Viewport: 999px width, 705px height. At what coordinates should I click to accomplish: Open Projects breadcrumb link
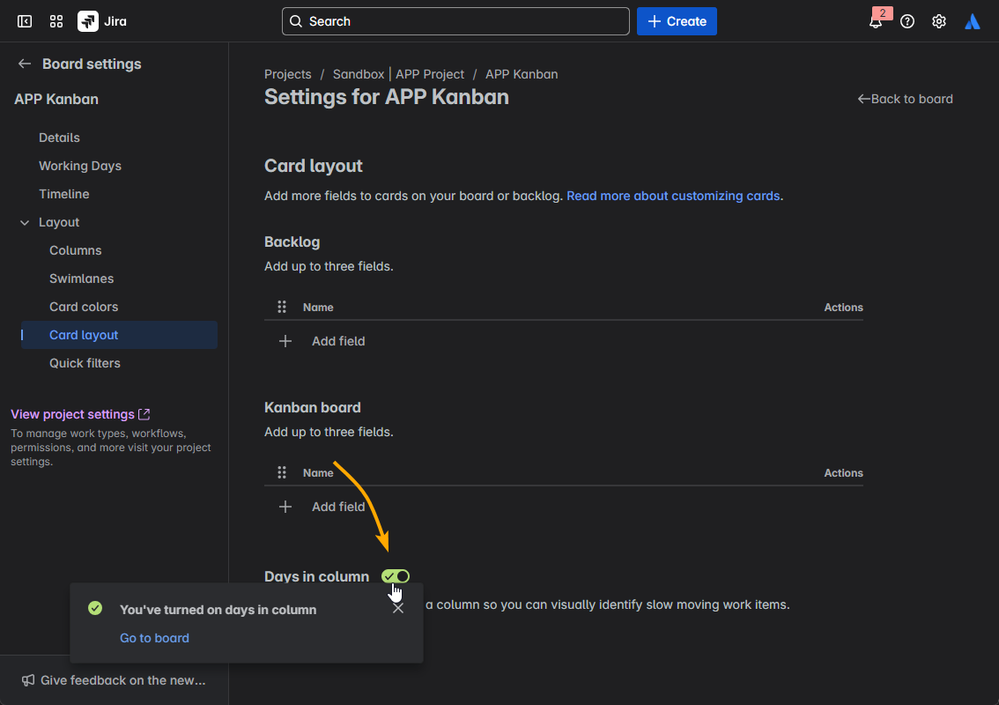tap(288, 74)
